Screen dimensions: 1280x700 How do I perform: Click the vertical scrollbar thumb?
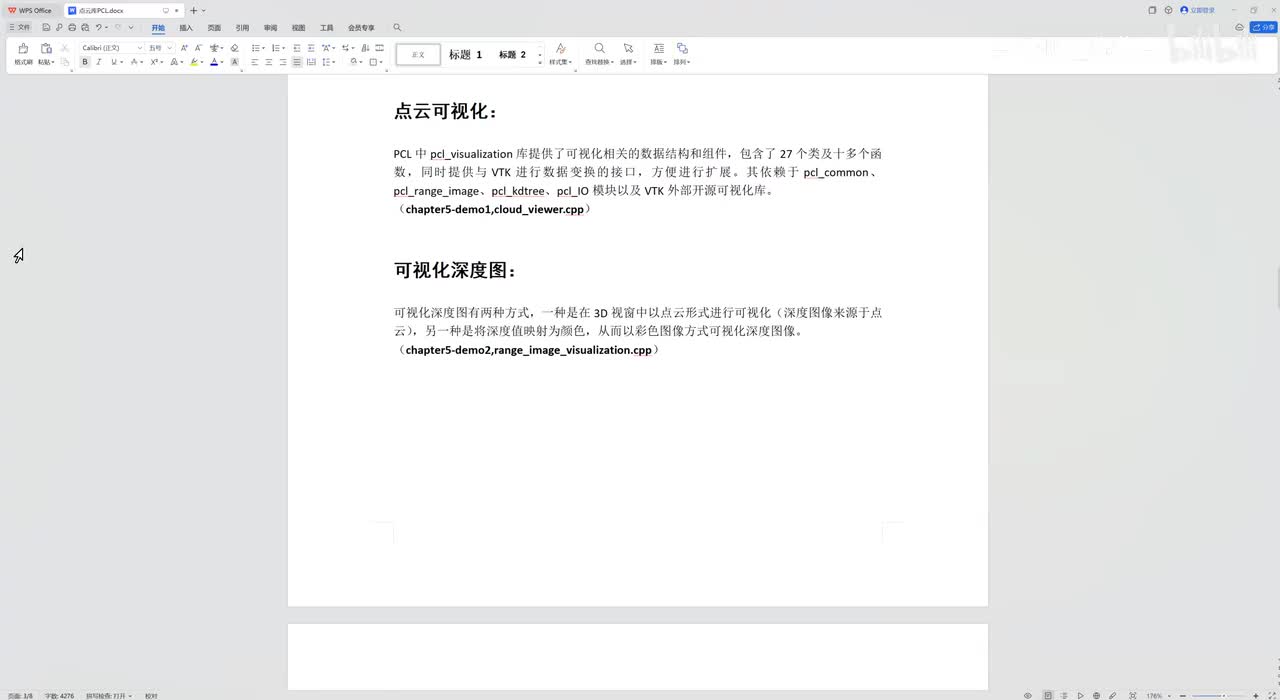click(x=1278, y=288)
